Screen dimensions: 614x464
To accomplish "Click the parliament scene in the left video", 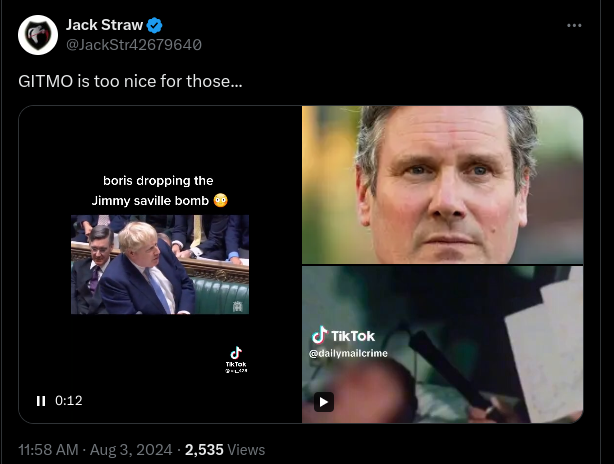I will tap(160, 265).
